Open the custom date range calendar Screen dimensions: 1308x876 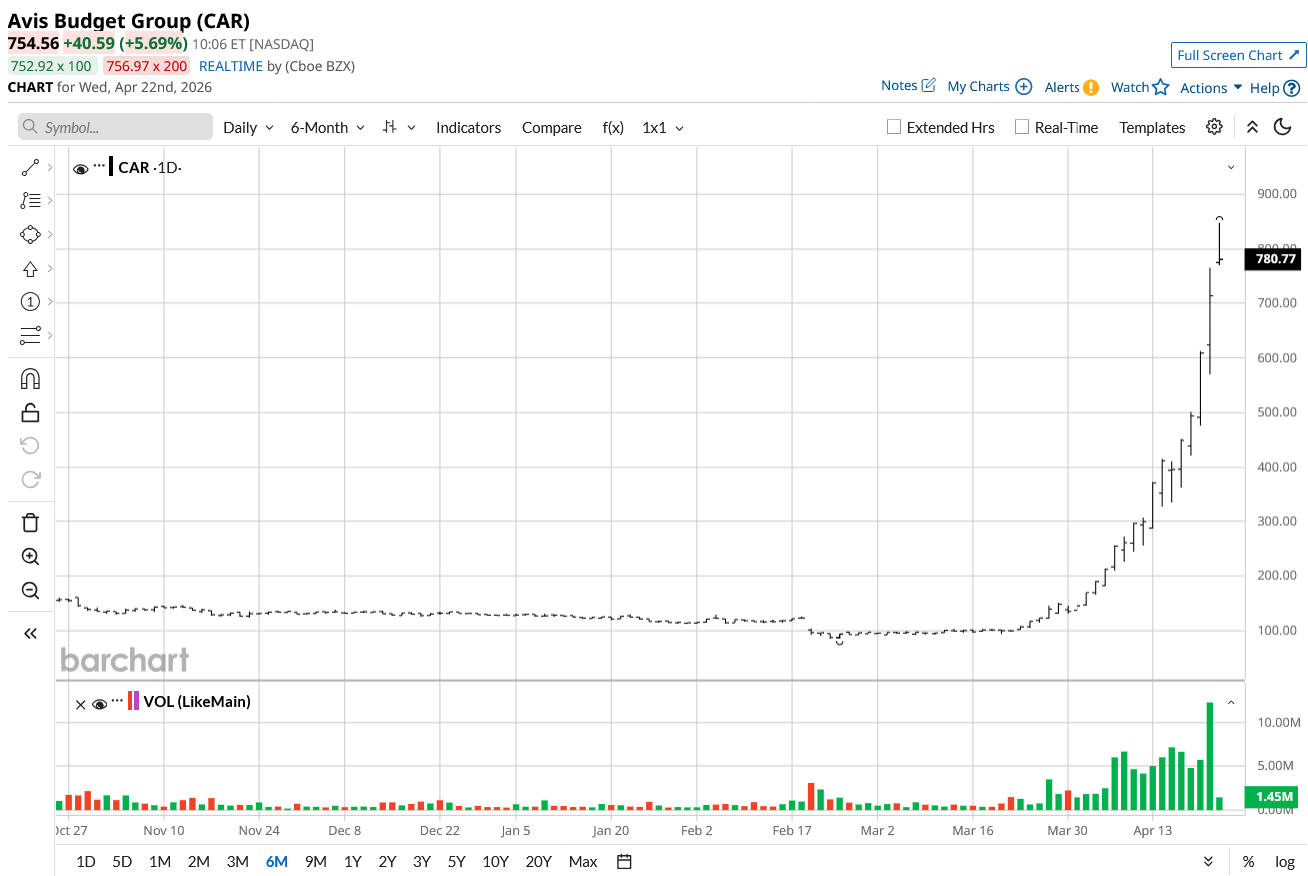click(624, 861)
